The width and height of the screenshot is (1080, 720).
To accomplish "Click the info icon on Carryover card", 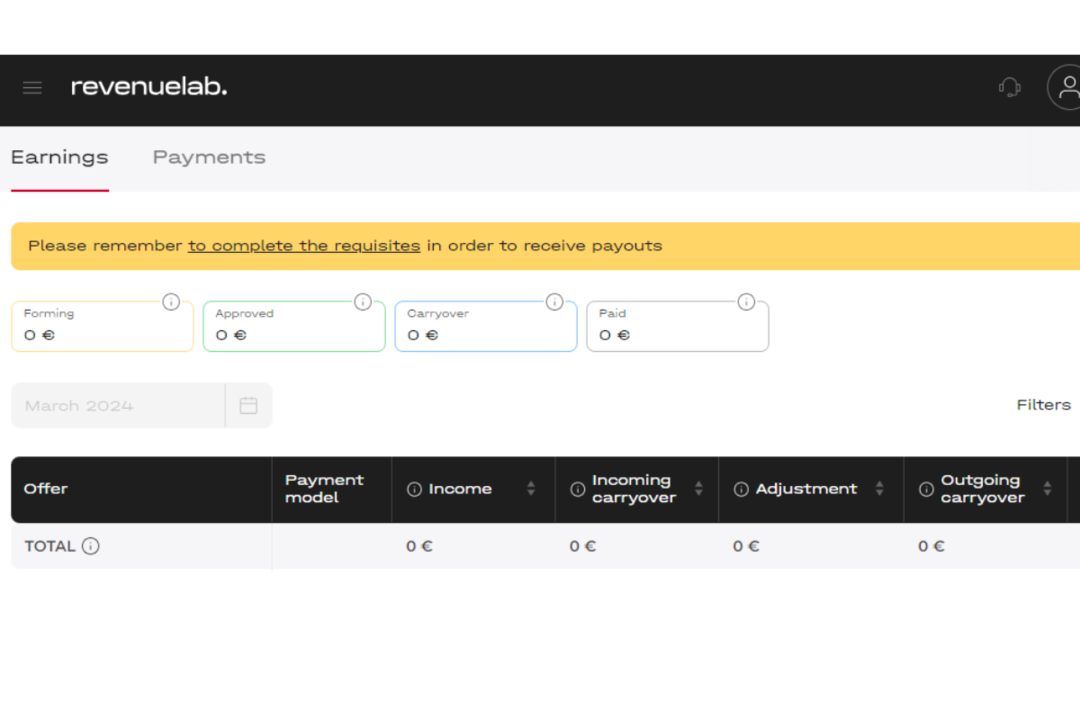I will tap(555, 302).
